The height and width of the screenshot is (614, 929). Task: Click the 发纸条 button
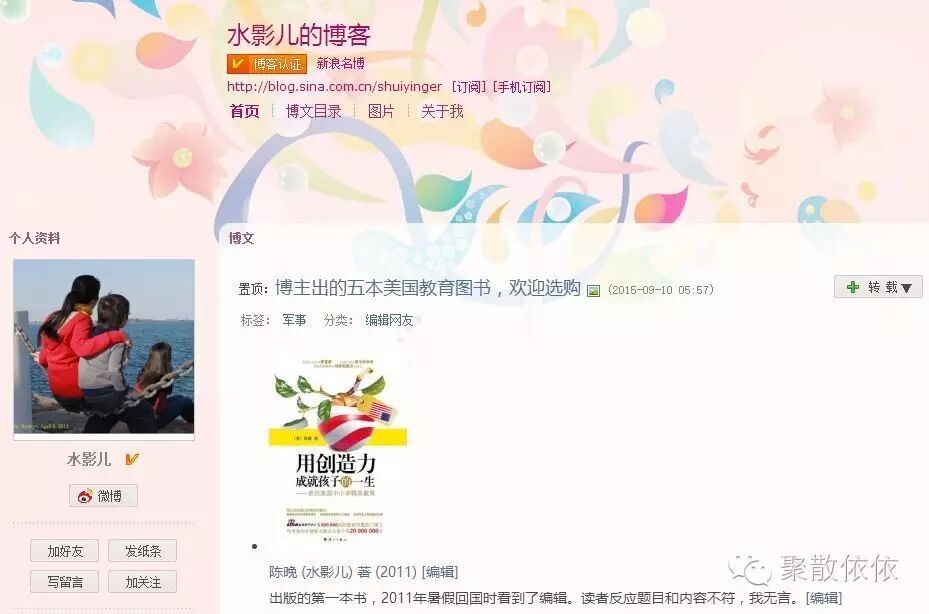point(143,551)
